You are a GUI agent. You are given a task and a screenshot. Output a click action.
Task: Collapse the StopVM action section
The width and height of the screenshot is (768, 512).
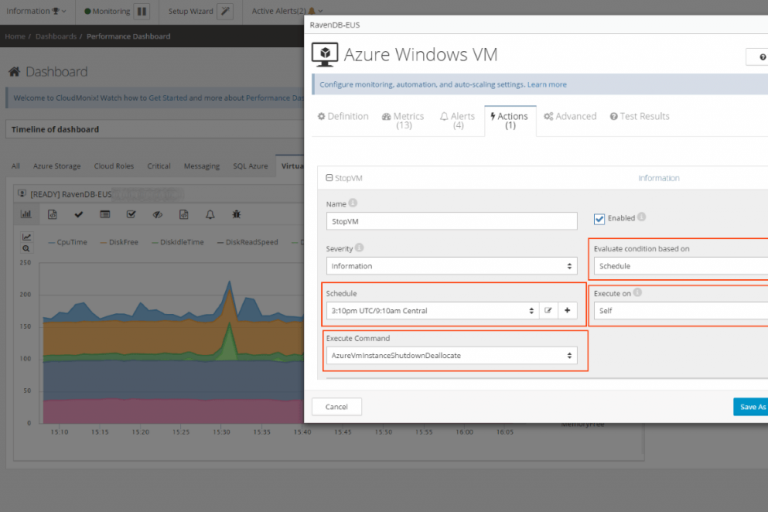click(x=330, y=178)
